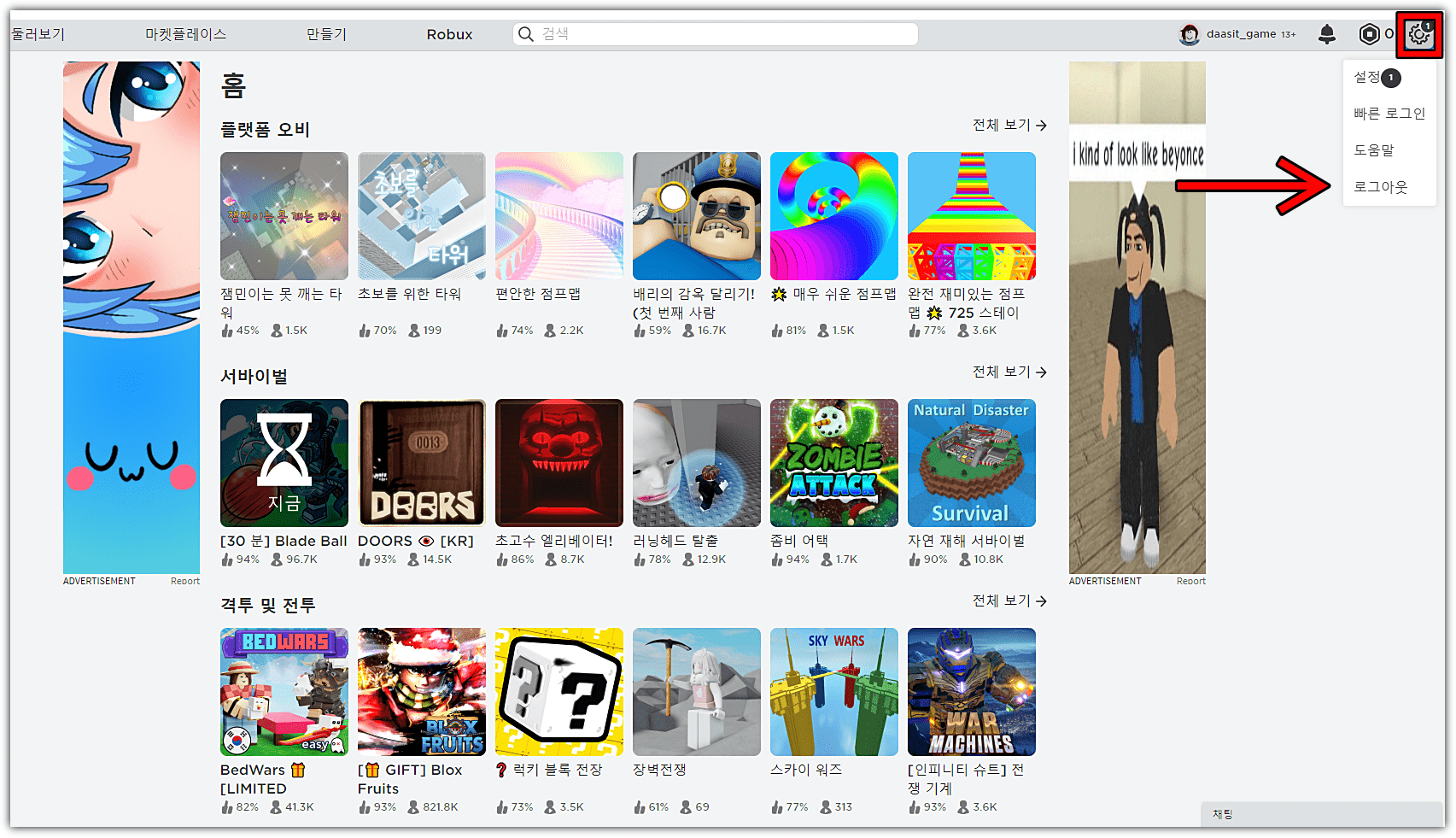Screen dimensions: 1456x838
Task: Open the 완전 재미있는 점프맵 thumbnail
Action: click(972, 216)
